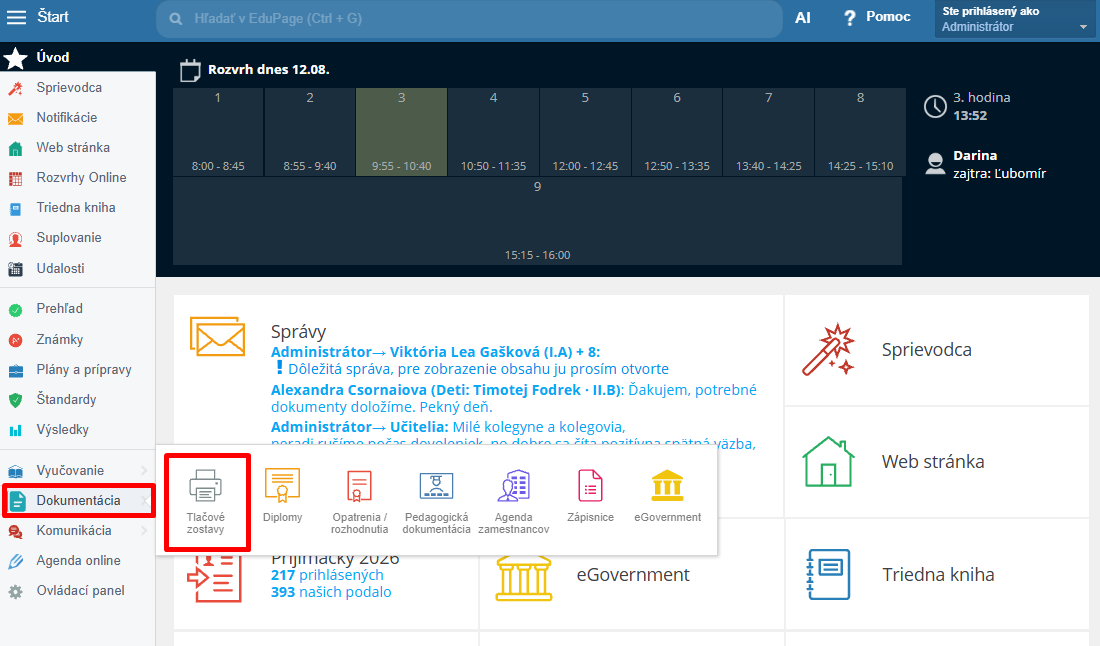Click the Prijímačky red form icon
This screenshot has height=646, width=1100.
coord(214,577)
